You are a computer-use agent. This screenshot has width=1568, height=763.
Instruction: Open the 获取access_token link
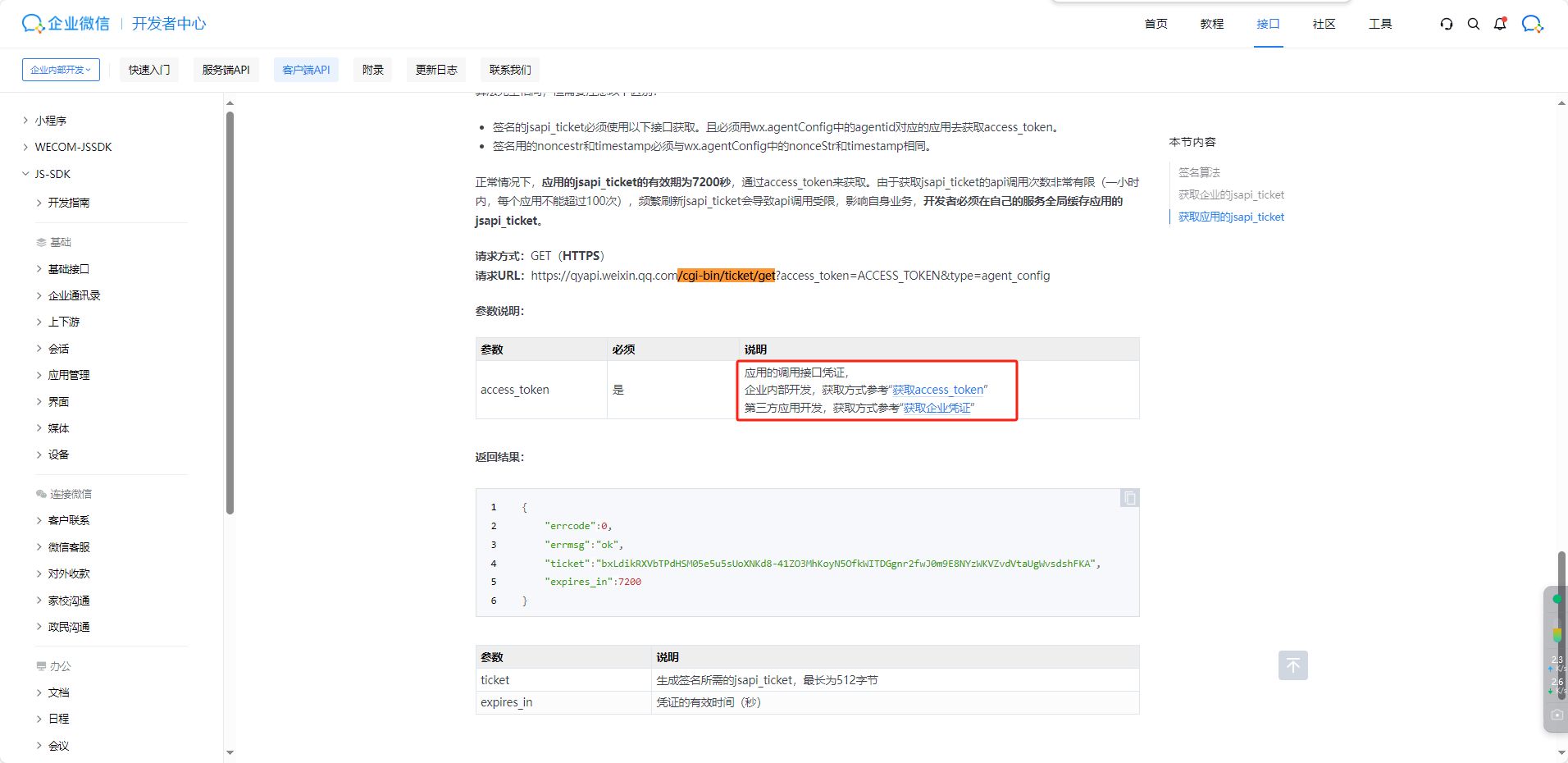(937, 390)
